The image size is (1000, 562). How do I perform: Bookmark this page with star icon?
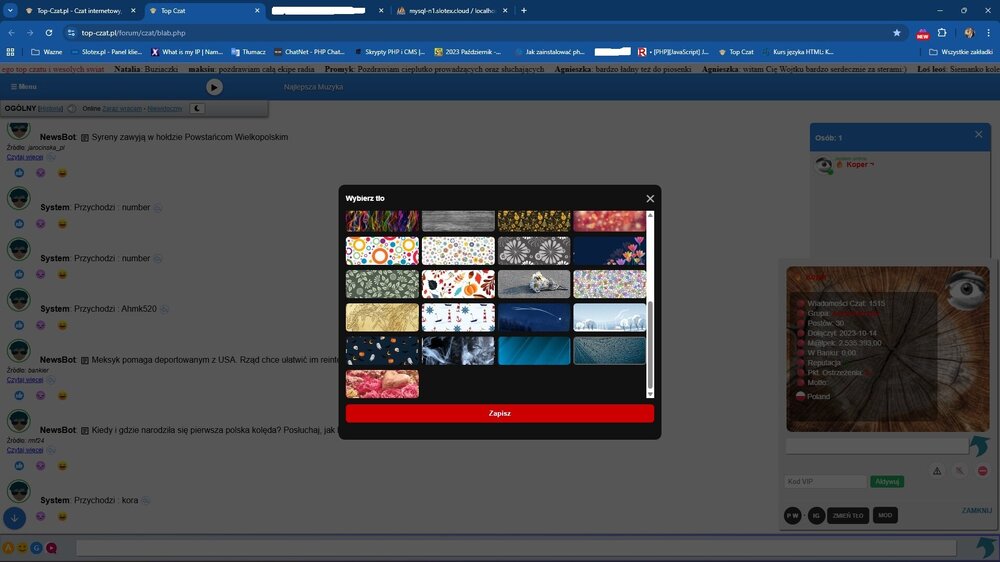click(x=897, y=33)
